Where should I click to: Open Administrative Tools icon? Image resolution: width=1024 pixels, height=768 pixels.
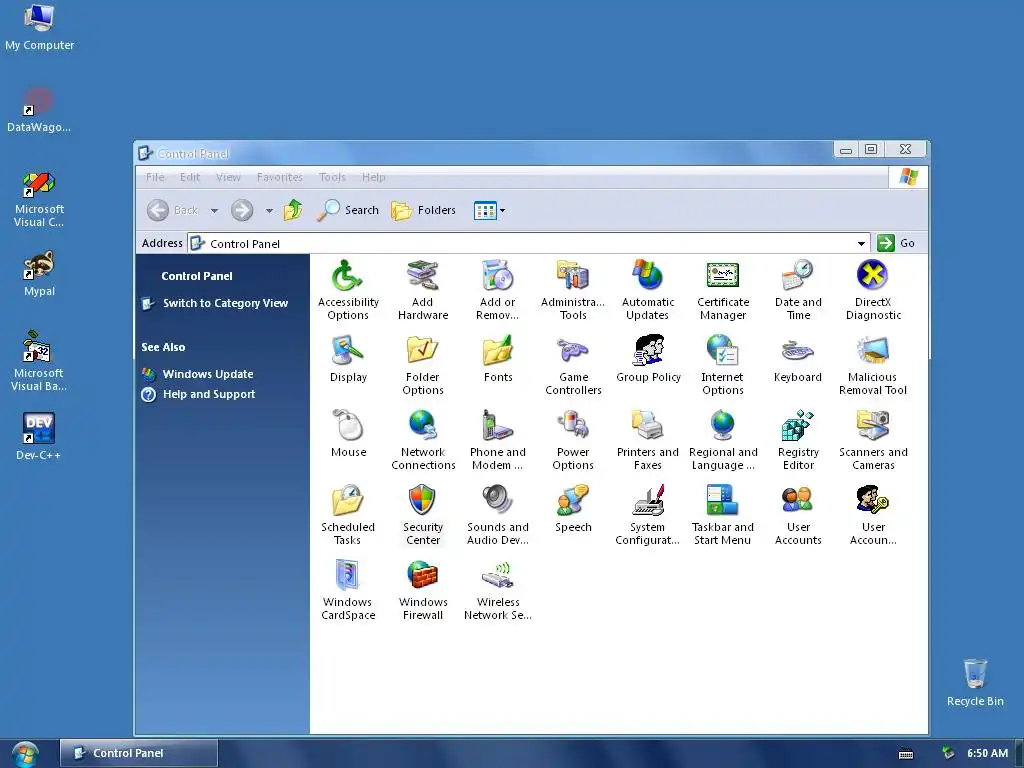(573, 289)
